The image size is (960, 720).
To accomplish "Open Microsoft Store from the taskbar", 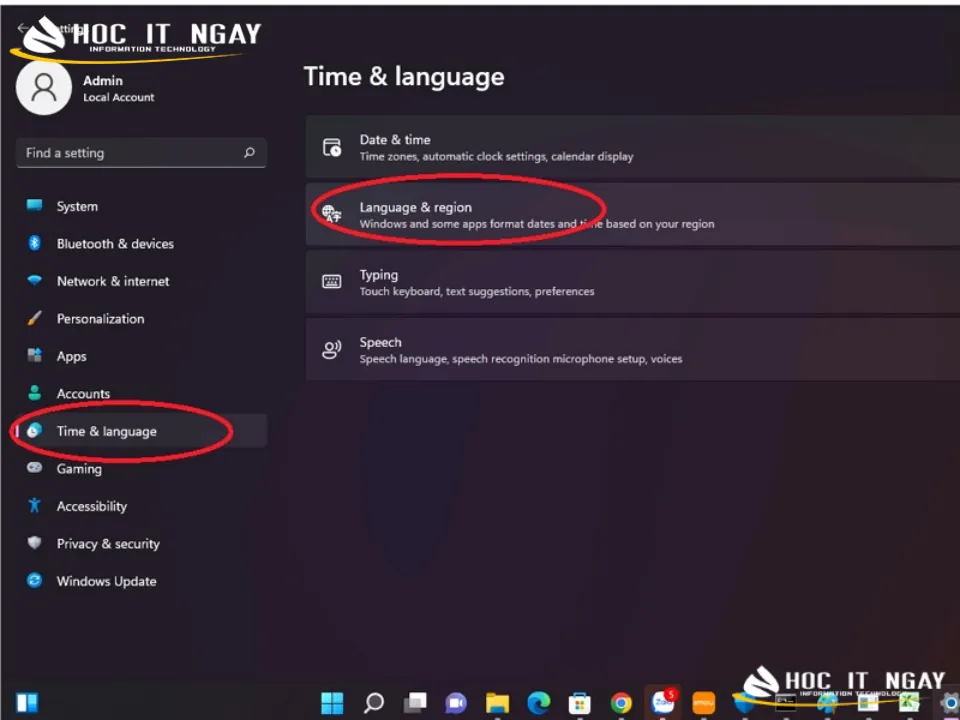I will pyautogui.click(x=580, y=703).
